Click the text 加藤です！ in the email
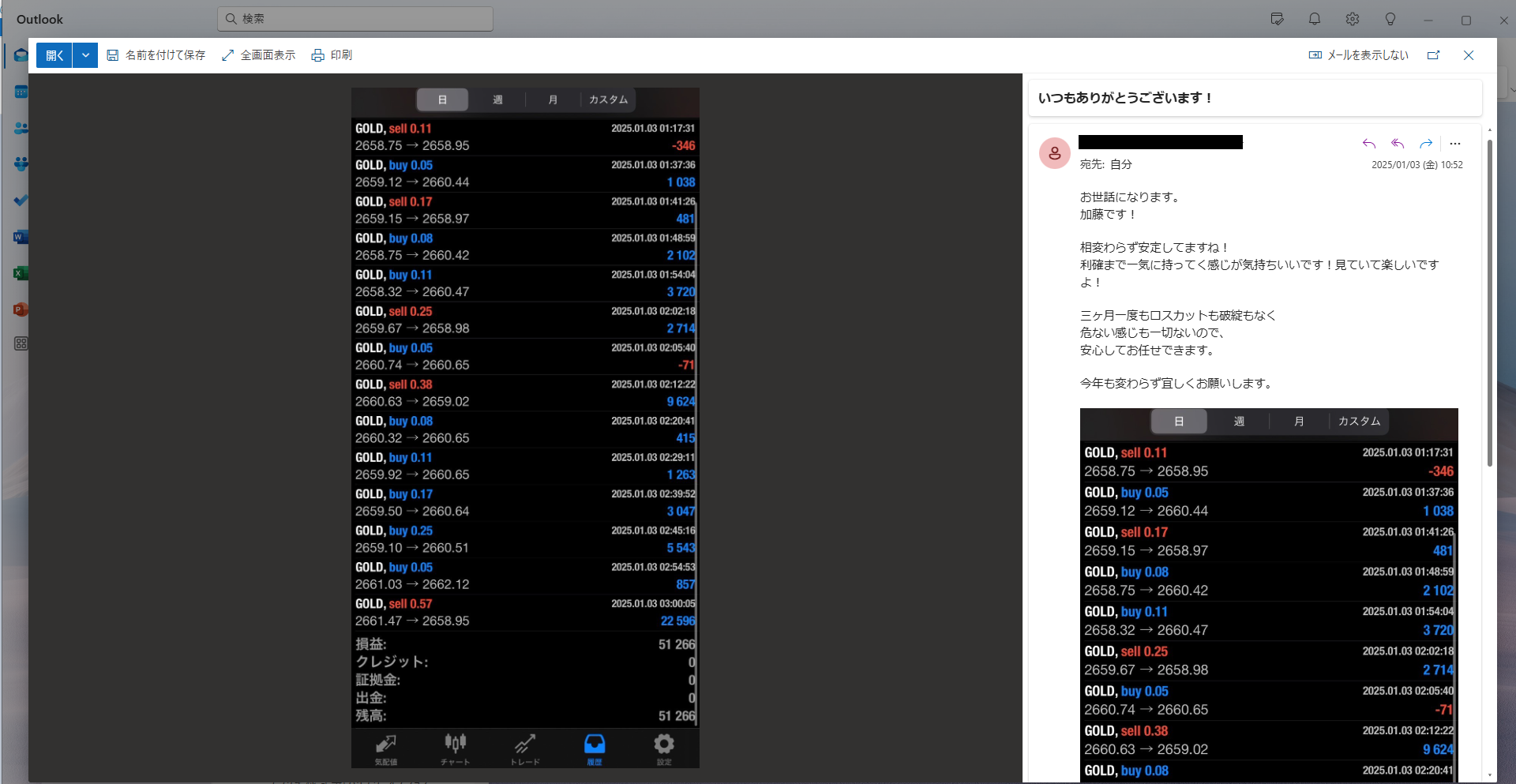The width and height of the screenshot is (1516, 784). click(1109, 214)
